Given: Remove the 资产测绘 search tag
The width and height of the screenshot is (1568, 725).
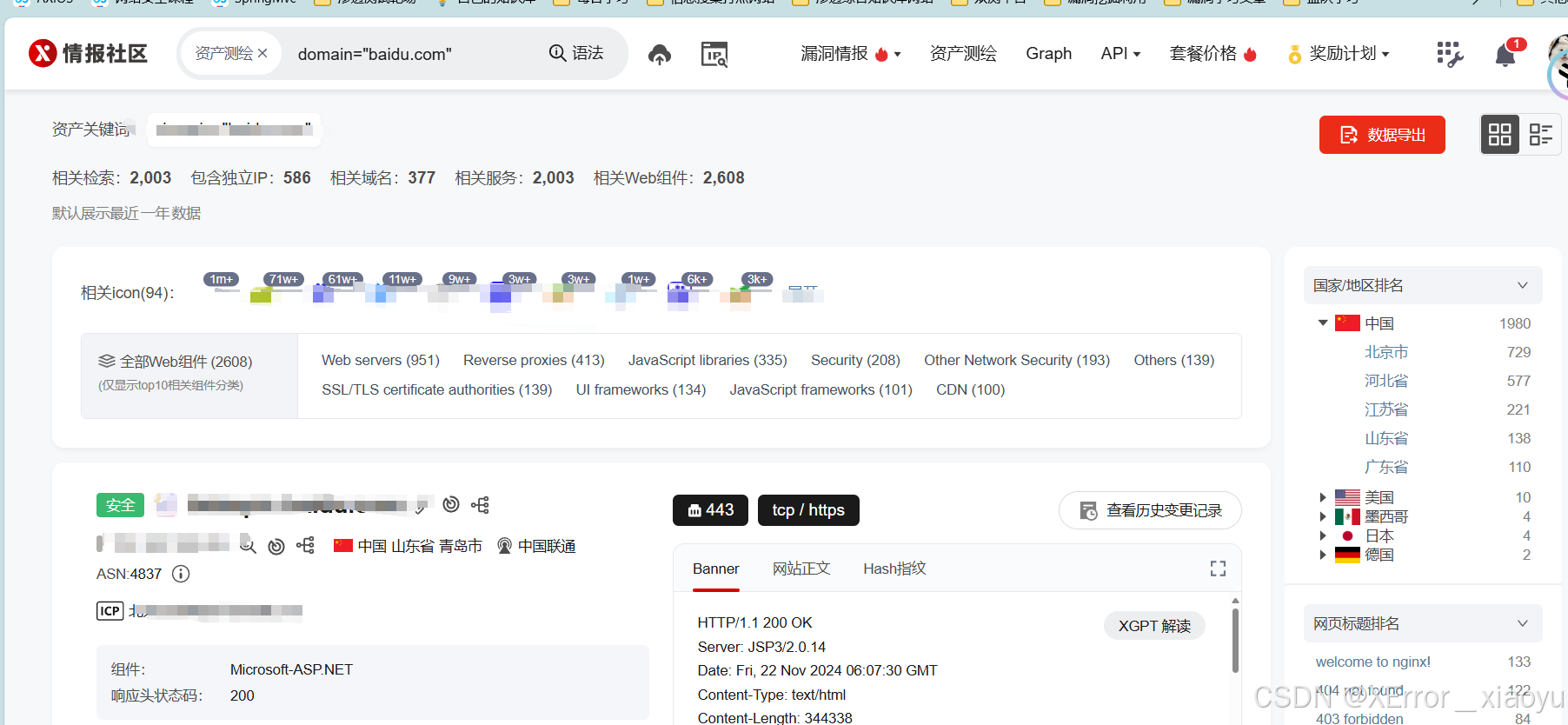Looking at the screenshot, I should (x=262, y=54).
